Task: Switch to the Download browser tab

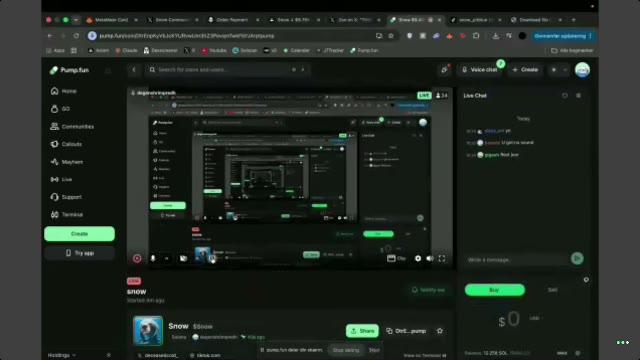Action: click(x=536, y=20)
